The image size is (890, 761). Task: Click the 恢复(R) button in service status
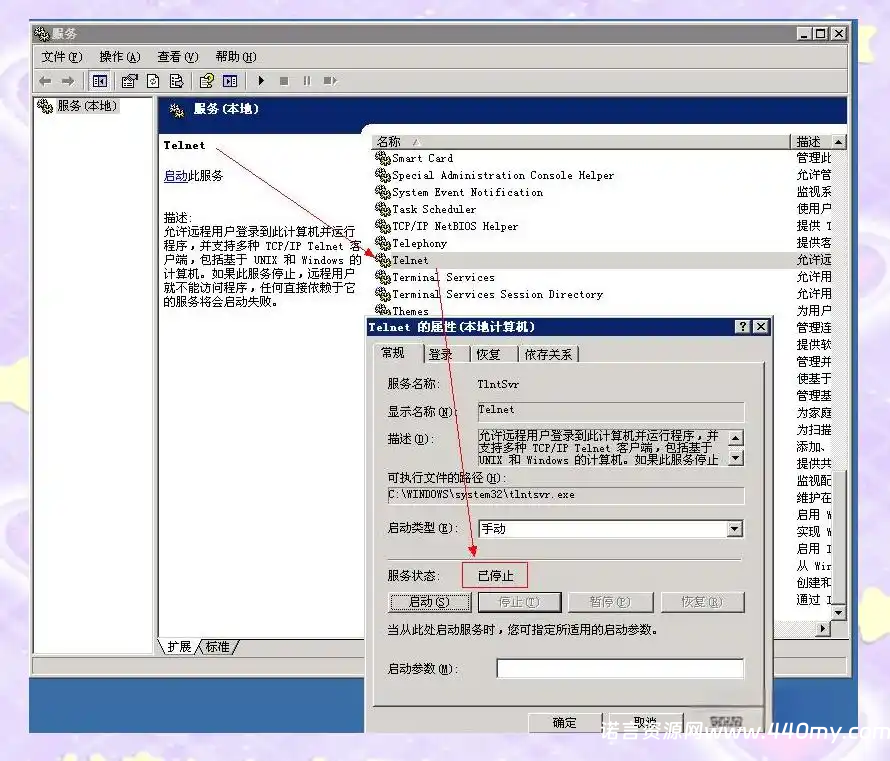702,602
